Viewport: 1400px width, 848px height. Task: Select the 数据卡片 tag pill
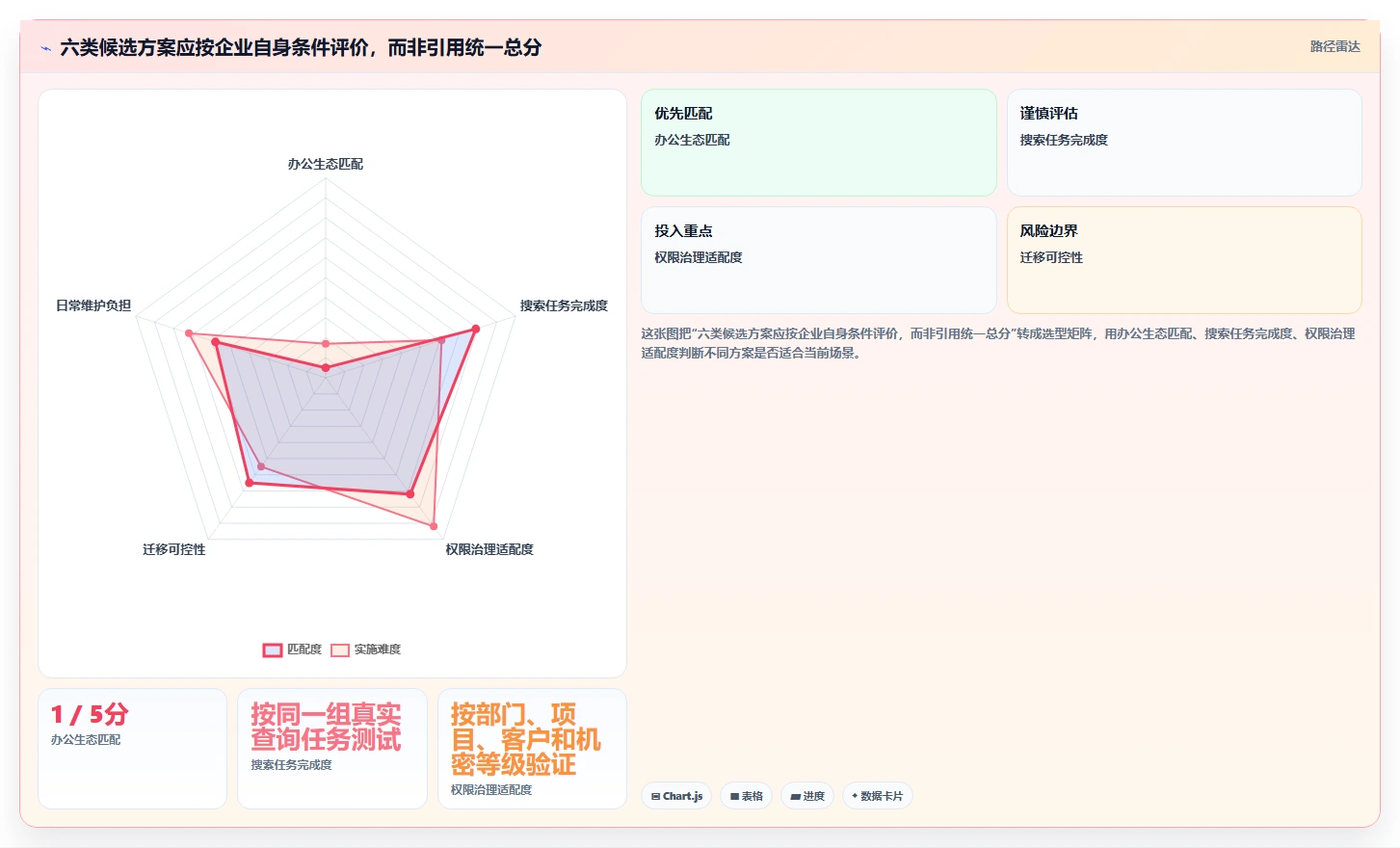click(x=877, y=796)
